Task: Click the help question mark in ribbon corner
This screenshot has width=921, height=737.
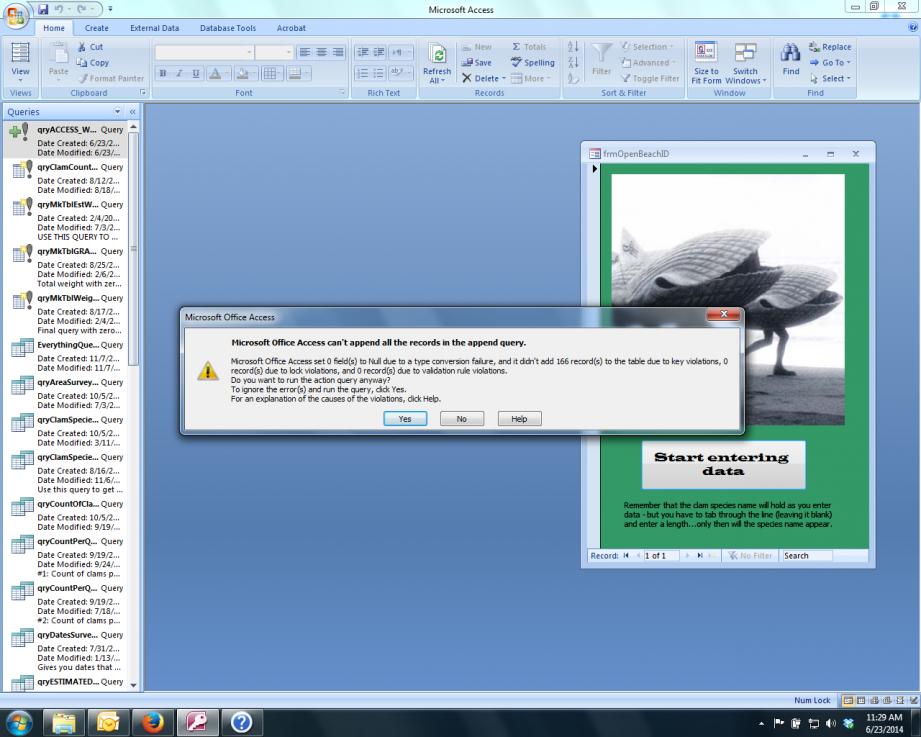Action: tap(913, 28)
